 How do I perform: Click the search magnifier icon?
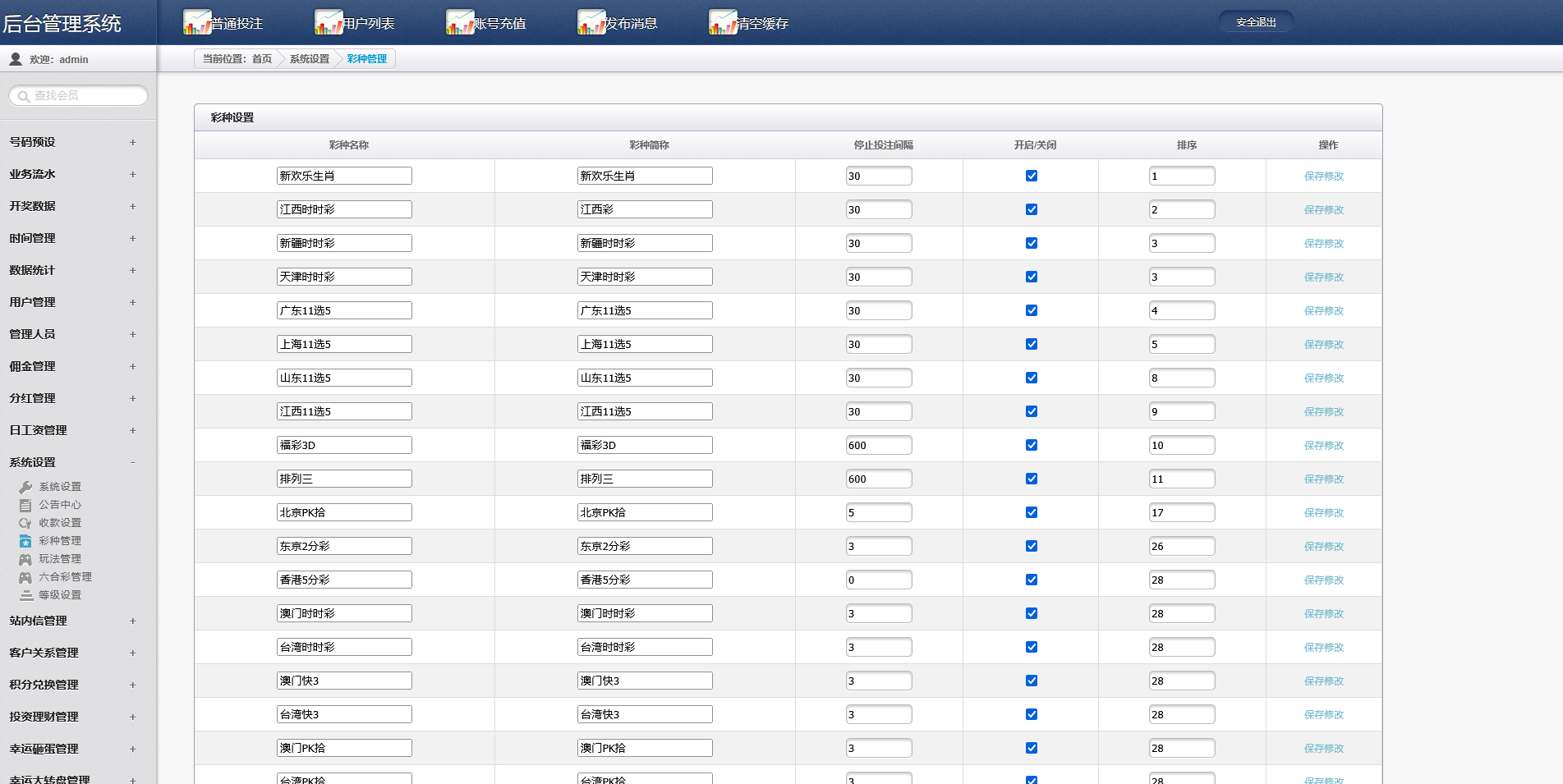(x=24, y=96)
